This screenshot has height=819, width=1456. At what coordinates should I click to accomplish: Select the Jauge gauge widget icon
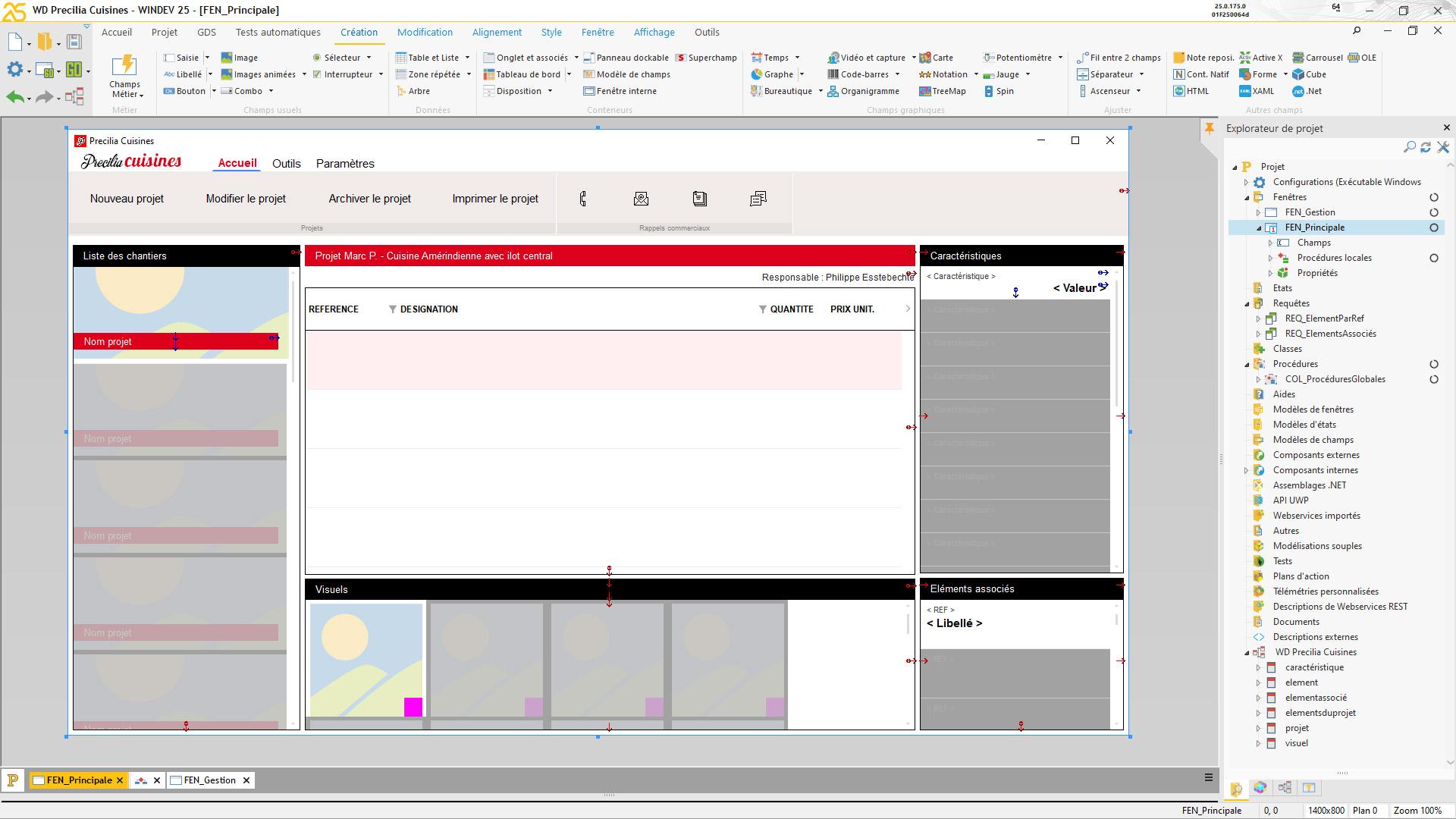(x=990, y=74)
